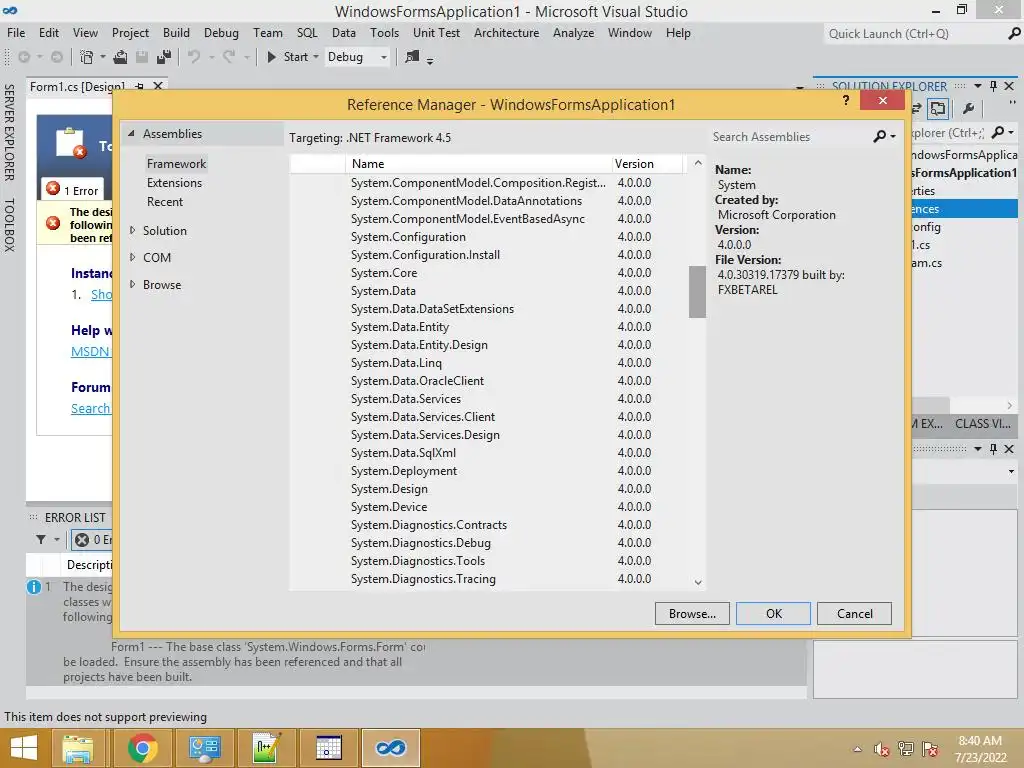Click the green Start play arrow
Image resolution: width=1024 pixels, height=768 pixels.
click(272, 57)
